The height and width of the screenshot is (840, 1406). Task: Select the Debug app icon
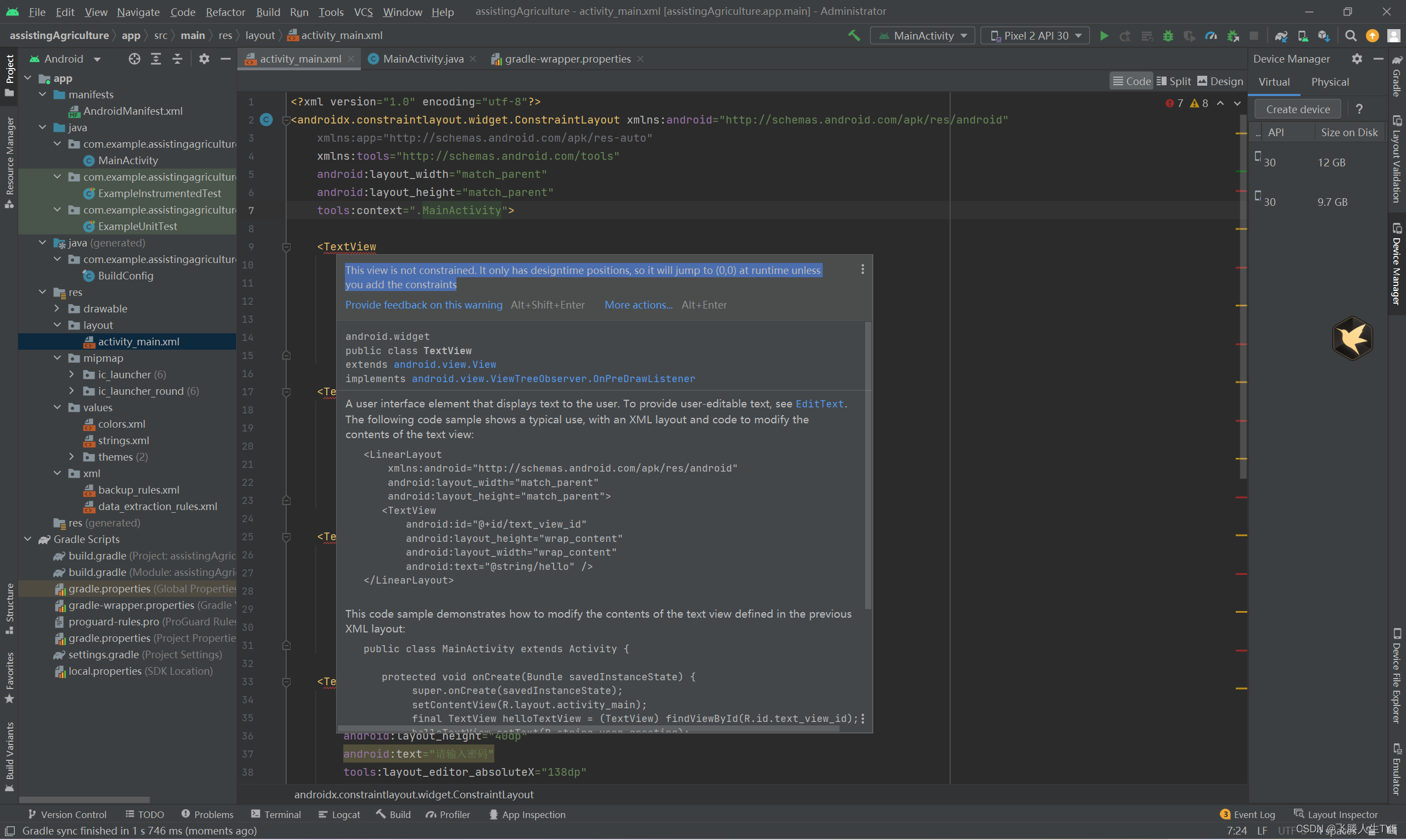1168,35
